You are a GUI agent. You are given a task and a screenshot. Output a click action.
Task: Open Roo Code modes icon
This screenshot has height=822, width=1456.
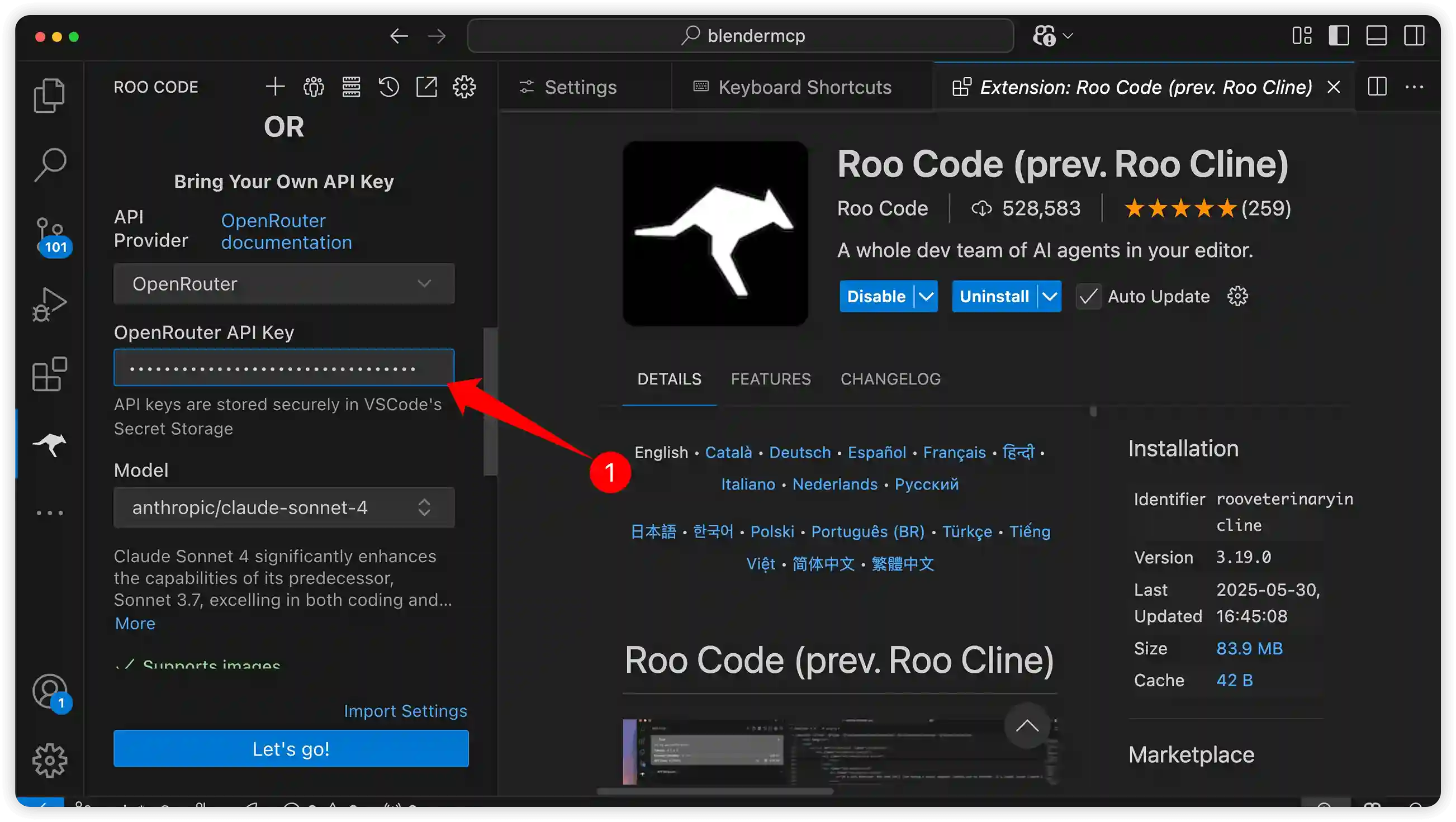[x=313, y=87]
